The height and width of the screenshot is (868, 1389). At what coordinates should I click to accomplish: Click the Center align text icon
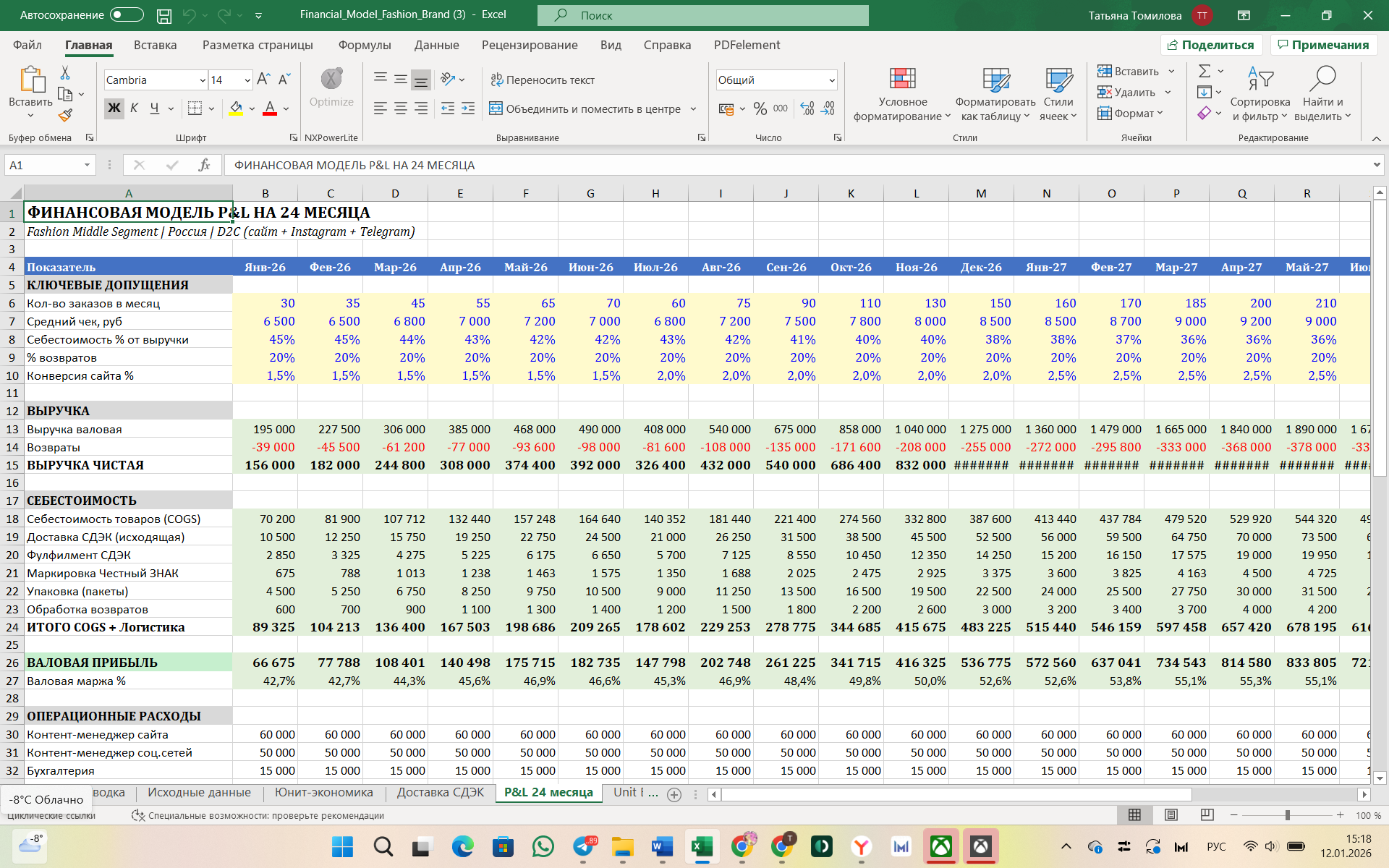click(x=400, y=109)
